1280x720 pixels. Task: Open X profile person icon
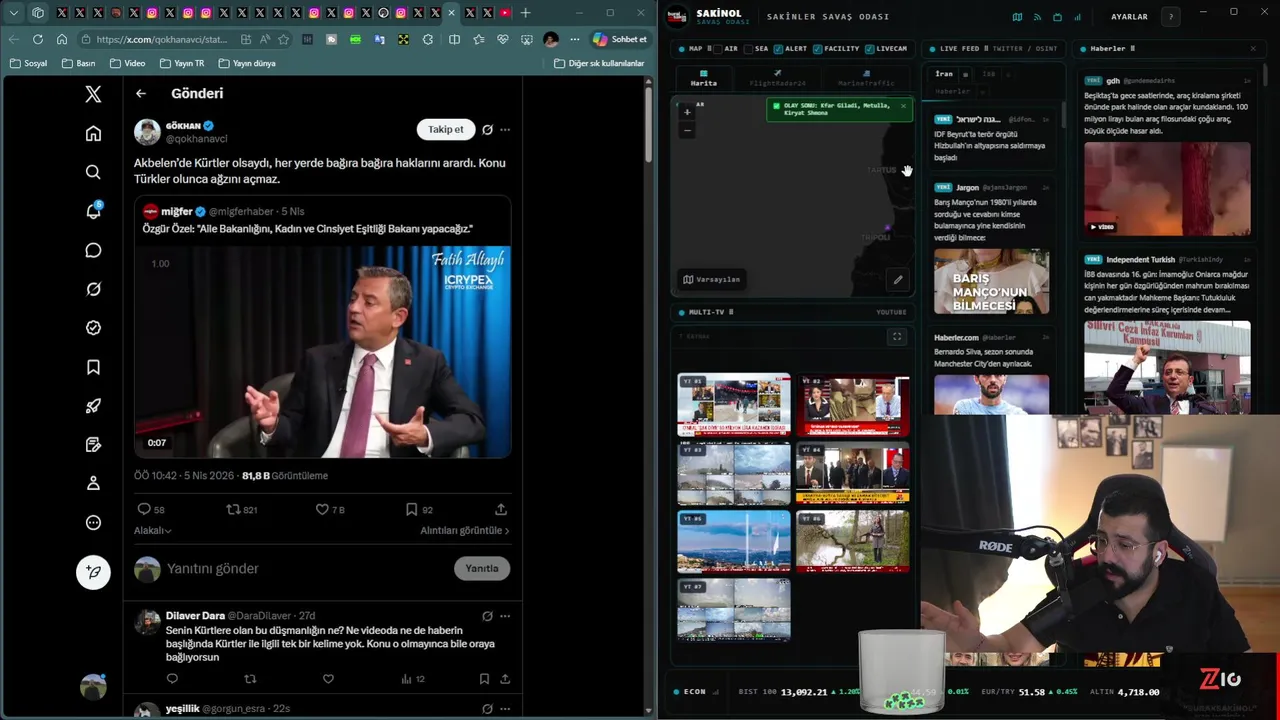pos(93,483)
